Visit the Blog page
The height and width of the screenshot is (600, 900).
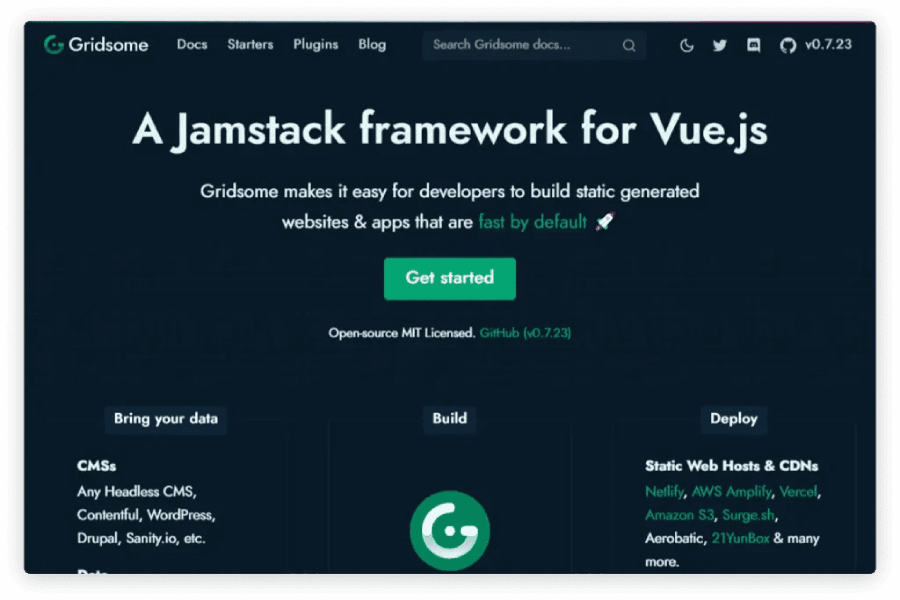tap(372, 45)
